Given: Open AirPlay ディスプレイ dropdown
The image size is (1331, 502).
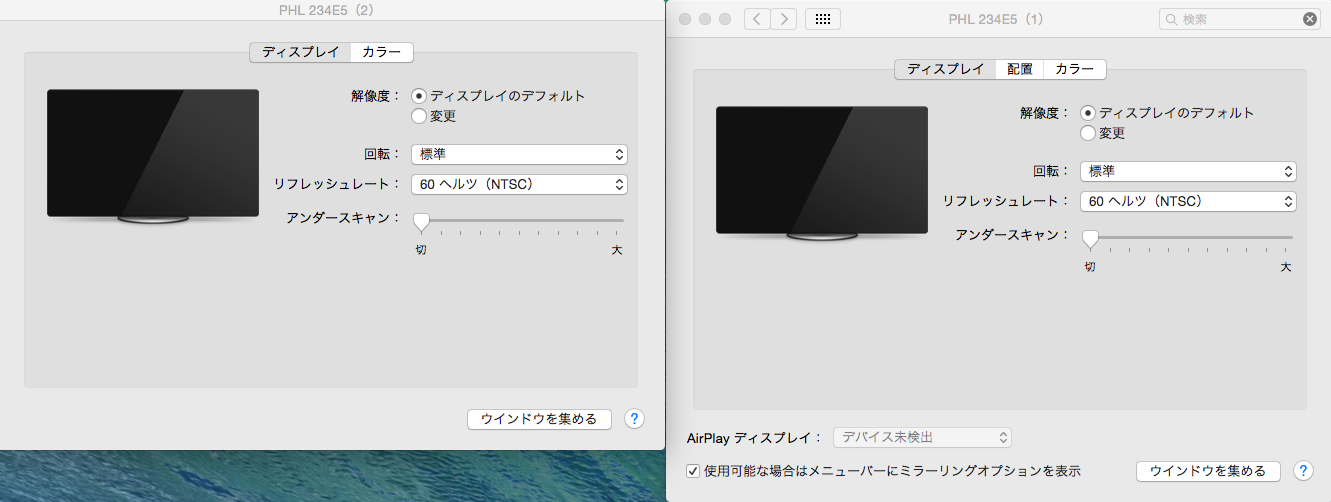Looking at the screenshot, I should point(922,437).
